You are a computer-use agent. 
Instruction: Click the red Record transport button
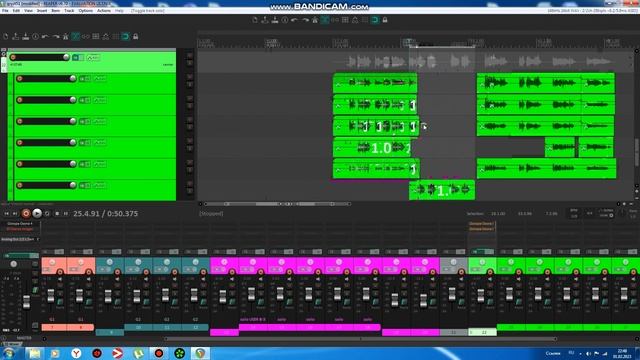pos(26,213)
